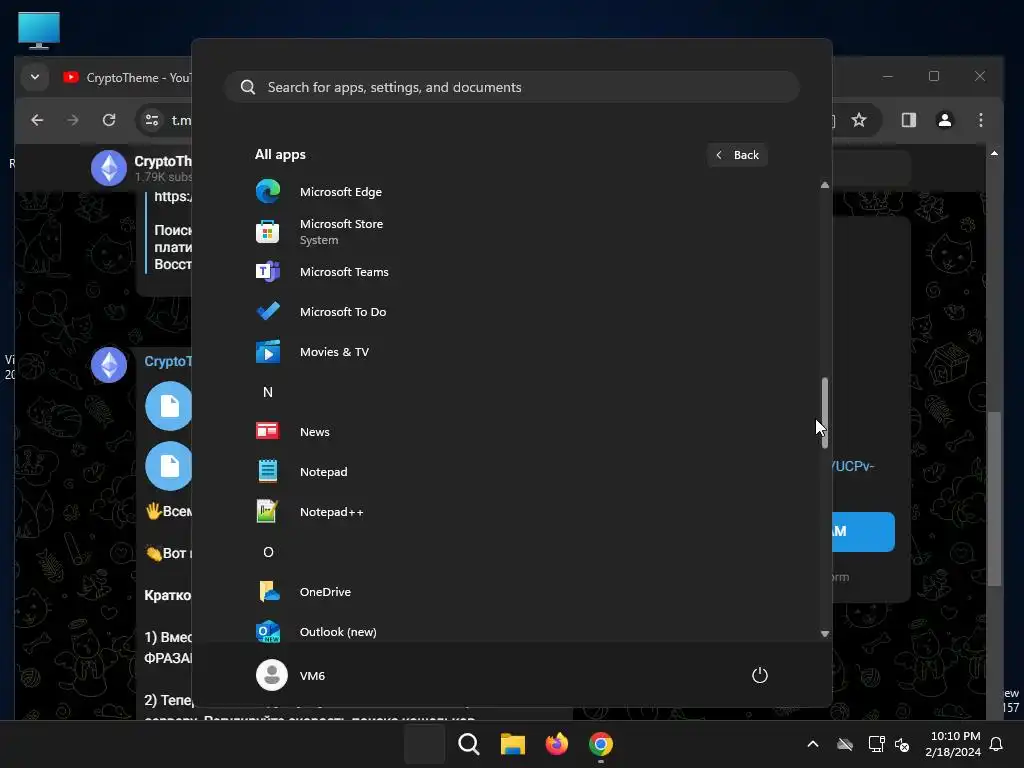The image size is (1024, 768).
Task: Click the app list scroll up arrow
Action: 825,185
